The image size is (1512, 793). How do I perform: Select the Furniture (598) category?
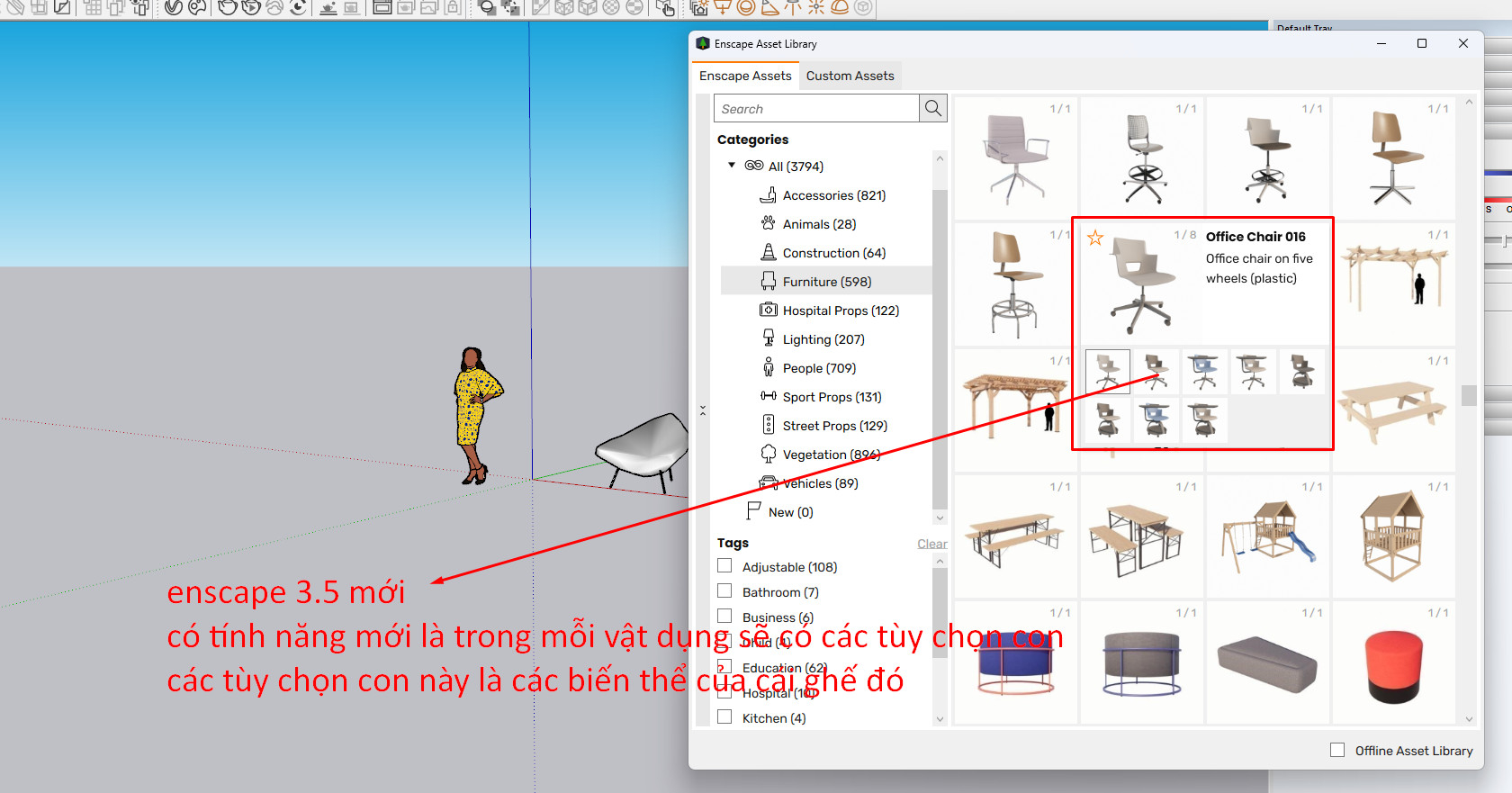coord(826,281)
